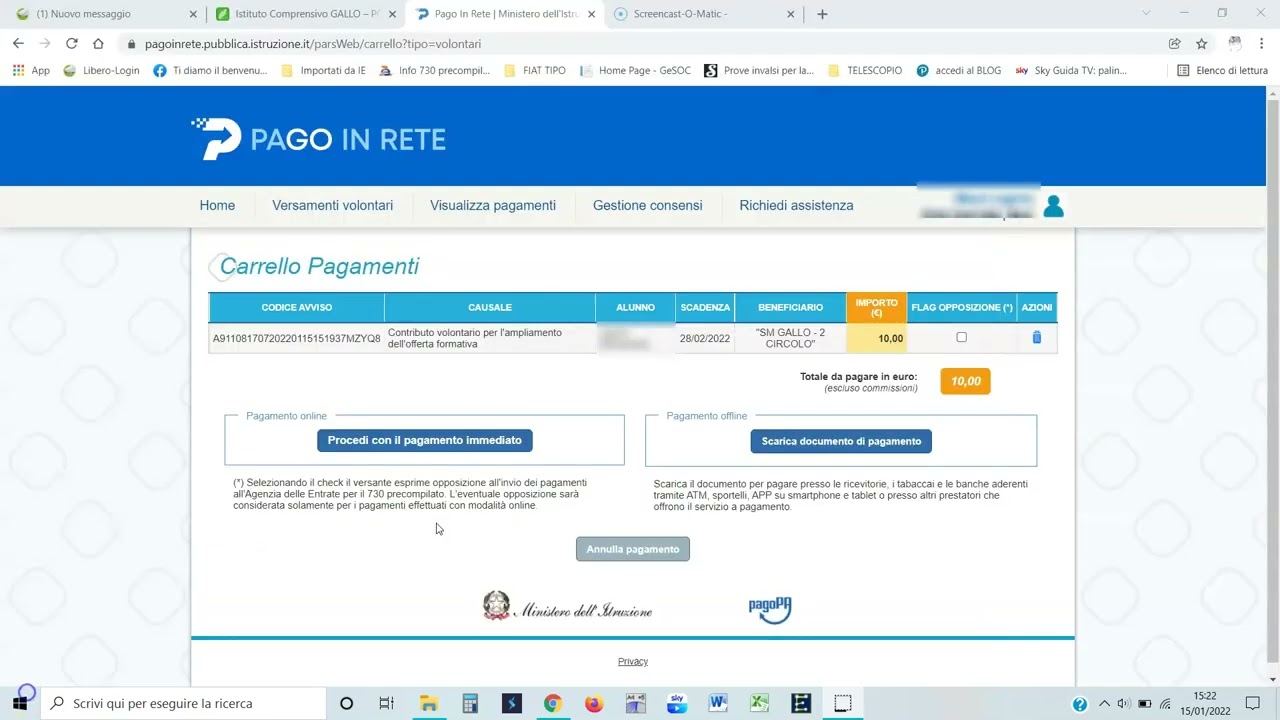Open the browser home page
The height and width of the screenshot is (720, 1280).
[98, 44]
